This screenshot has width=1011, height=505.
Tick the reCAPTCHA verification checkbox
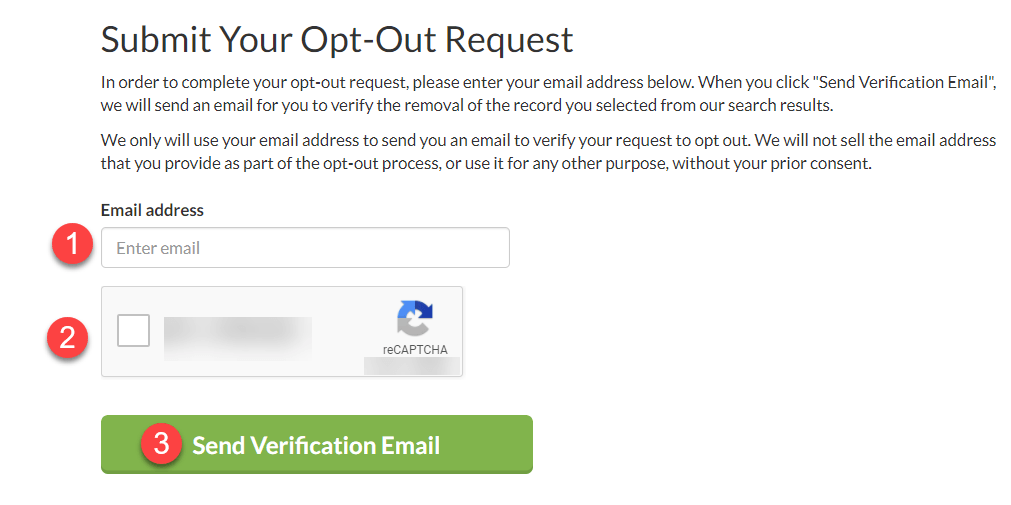tap(133, 331)
